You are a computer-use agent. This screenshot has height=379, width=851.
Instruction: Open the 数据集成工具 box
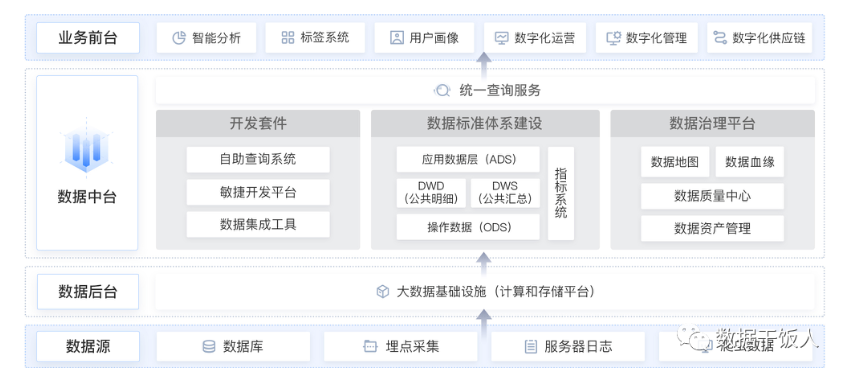[x=258, y=224]
